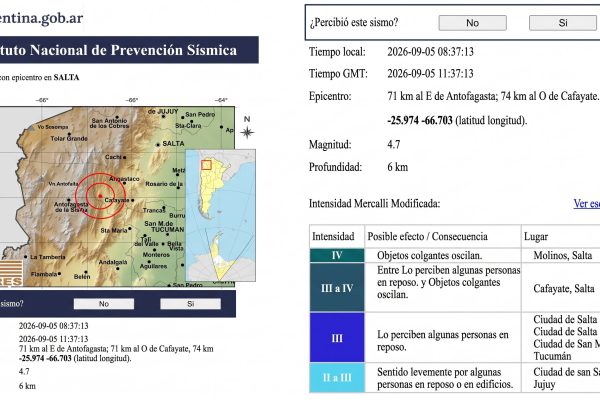Image resolution: width=600 pixels, height=400 pixels.
Task: Click the 'Sentido levemente por algunas personas' cell
Action: pos(445,378)
